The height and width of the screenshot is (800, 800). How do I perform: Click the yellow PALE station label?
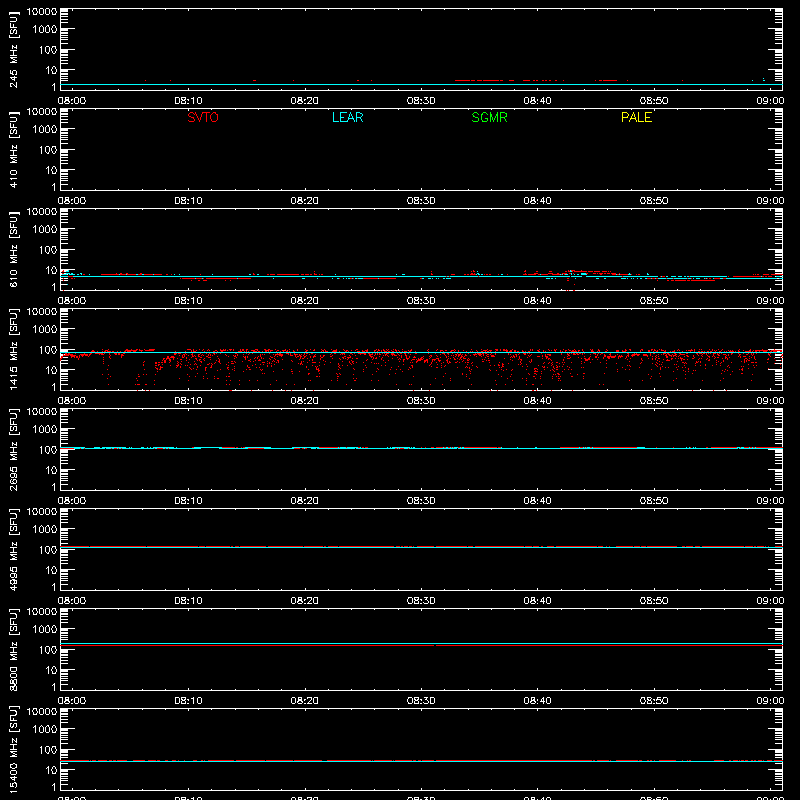[x=636, y=117]
